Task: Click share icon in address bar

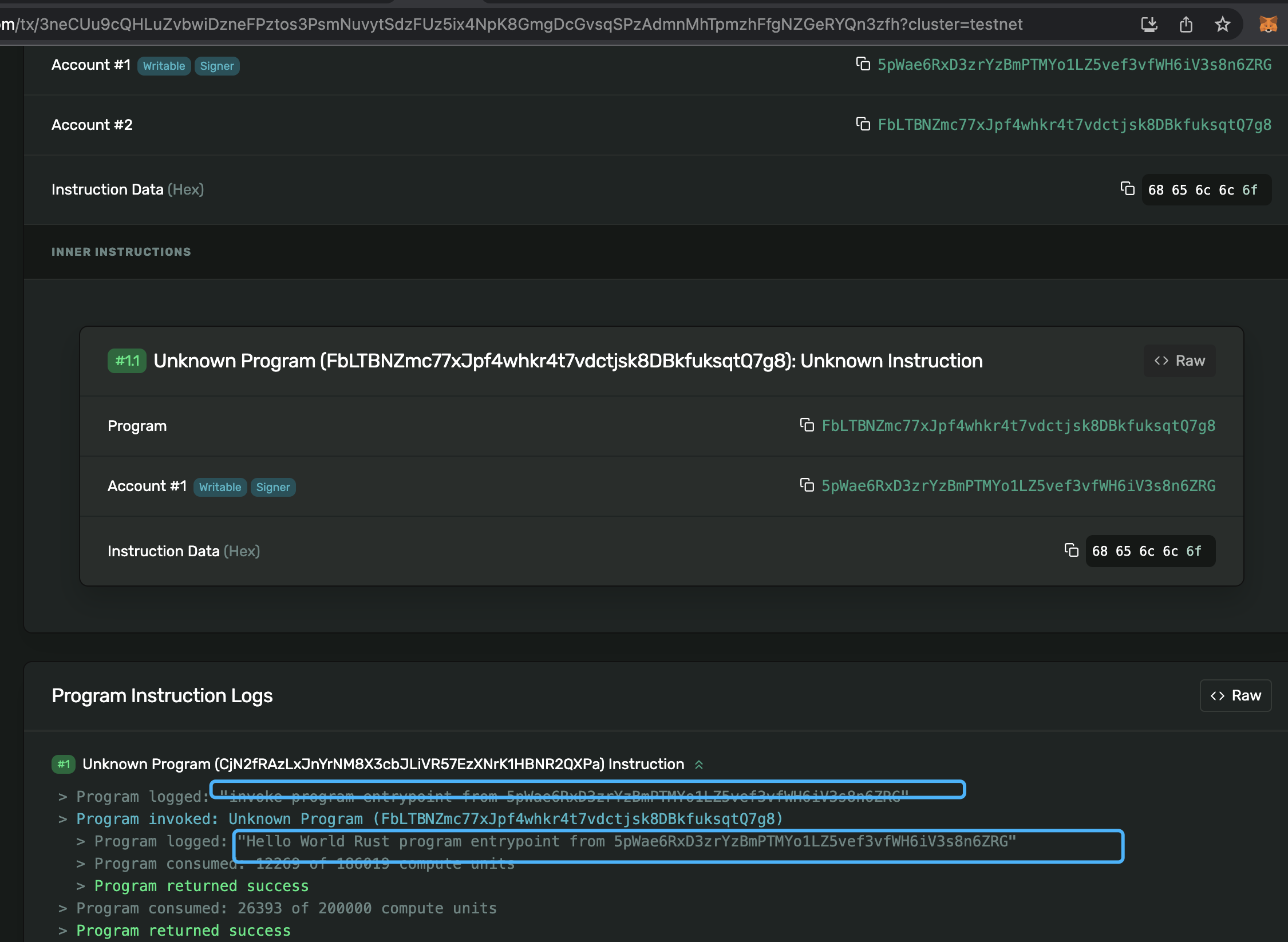Action: pyautogui.click(x=1186, y=25)
